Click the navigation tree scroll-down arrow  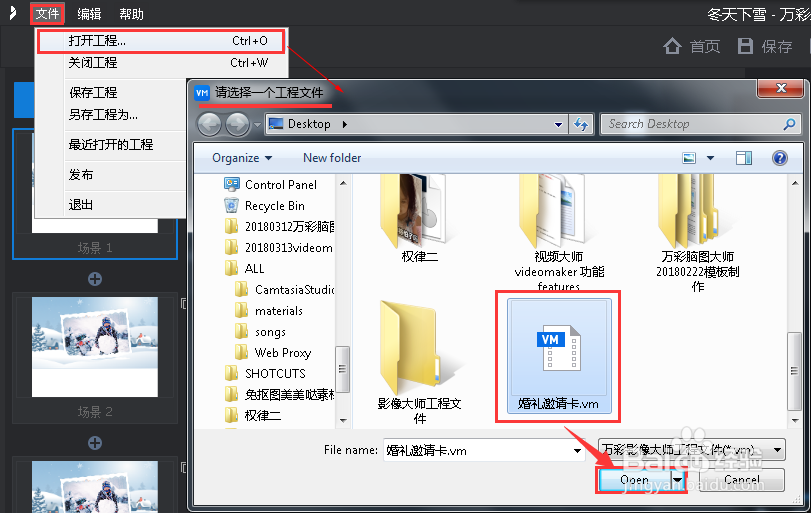(342, 420)
